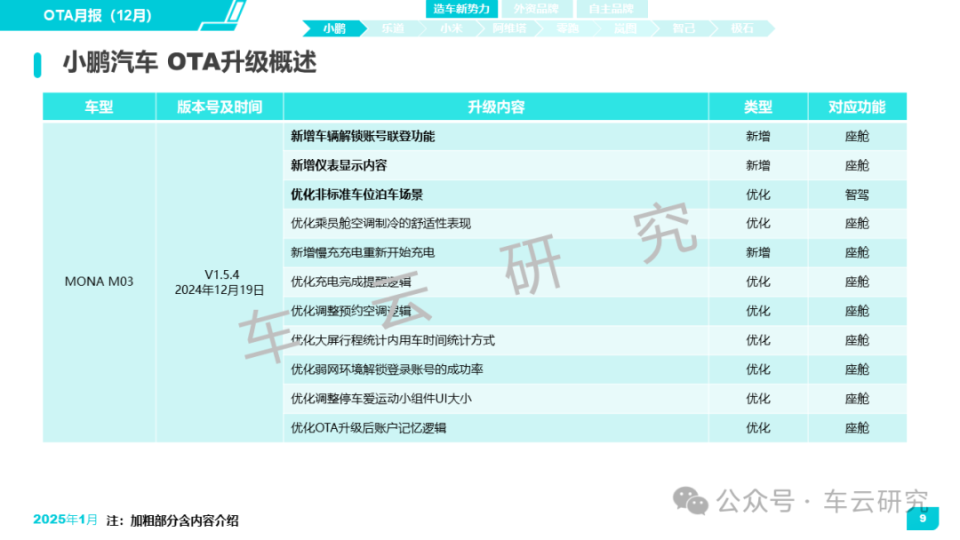Click the WeChat logo icon
Screen dimensions: 960x540
691,501
